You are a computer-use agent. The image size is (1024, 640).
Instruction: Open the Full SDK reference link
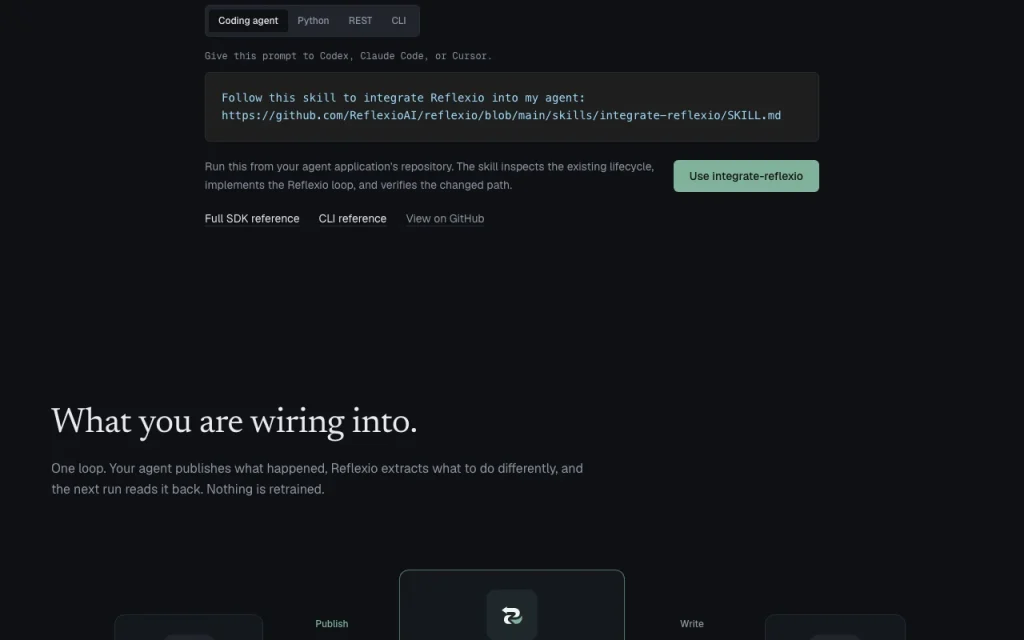[252, 219]
